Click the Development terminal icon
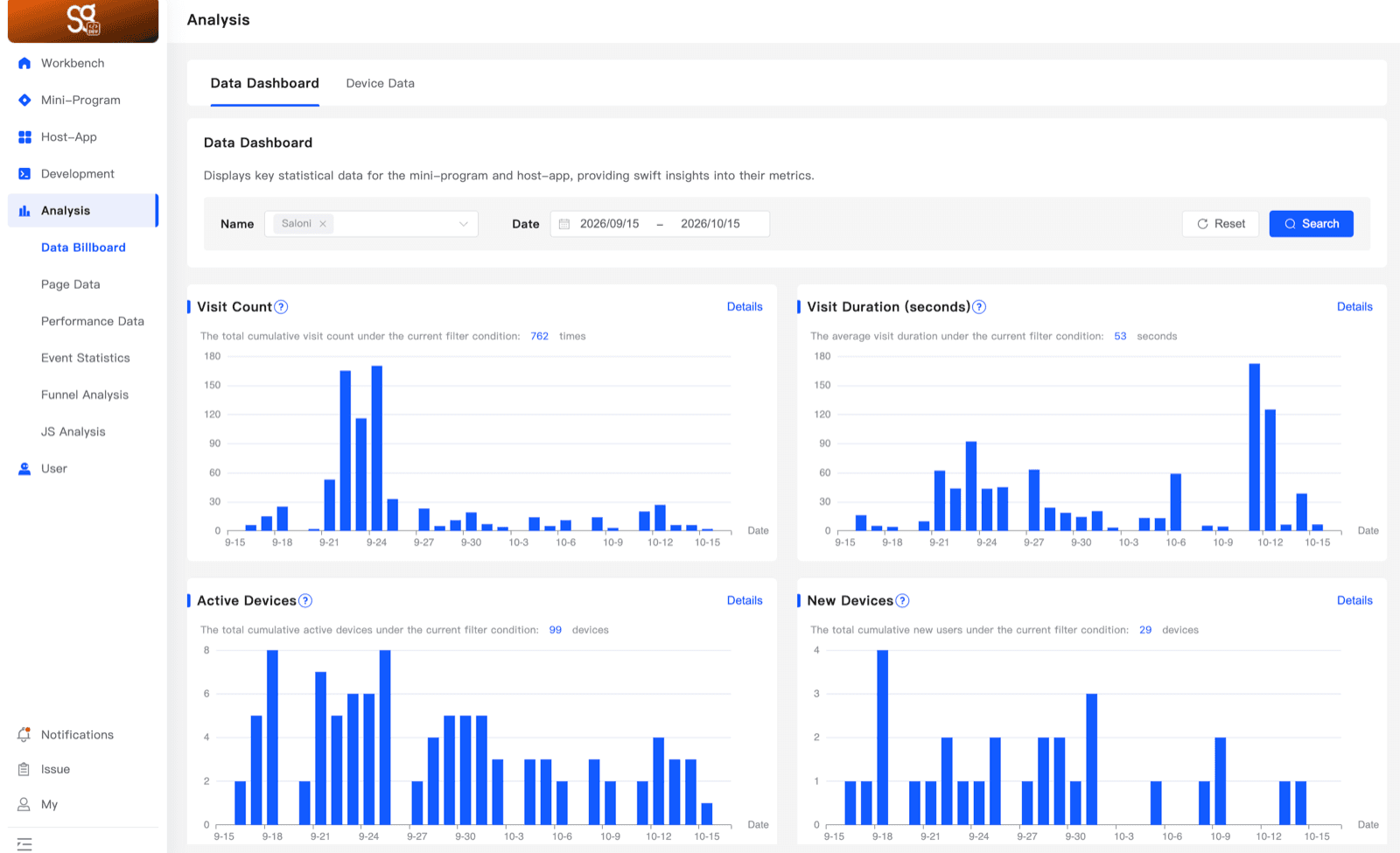The width and height of the screenshot is (1400, 853). point(24,173)
